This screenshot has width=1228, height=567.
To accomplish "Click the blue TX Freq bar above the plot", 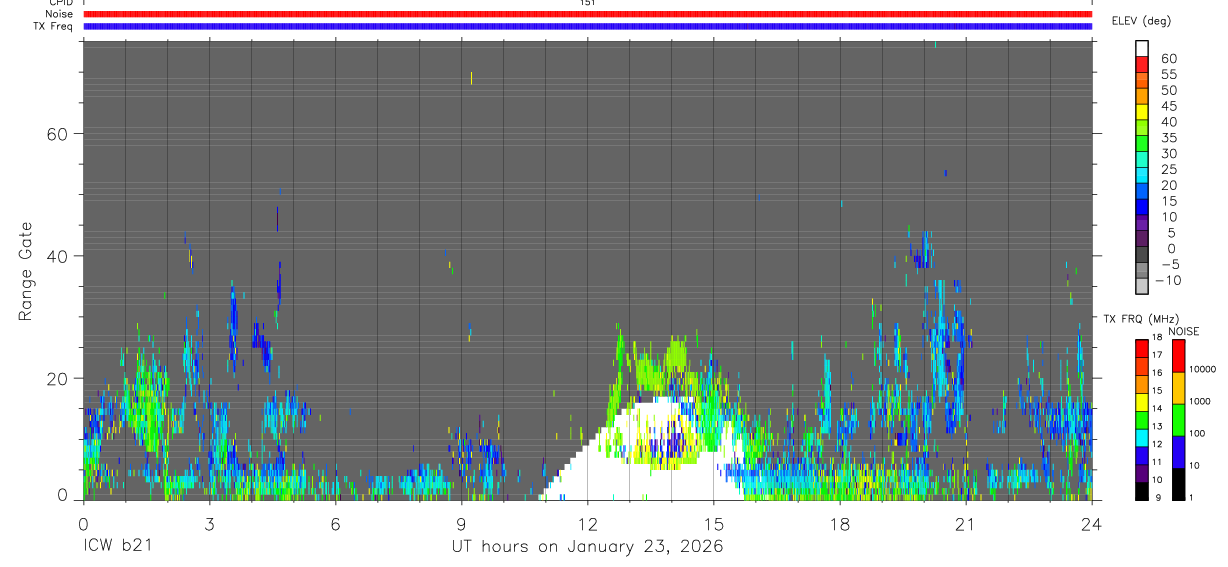I will (x=587, y=26).
